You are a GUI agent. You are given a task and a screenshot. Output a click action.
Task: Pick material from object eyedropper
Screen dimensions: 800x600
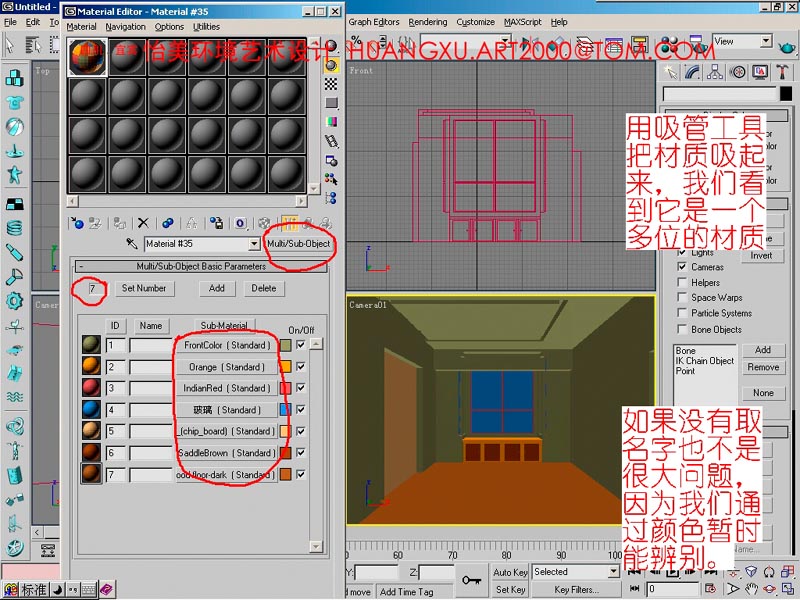coord(132,243)
